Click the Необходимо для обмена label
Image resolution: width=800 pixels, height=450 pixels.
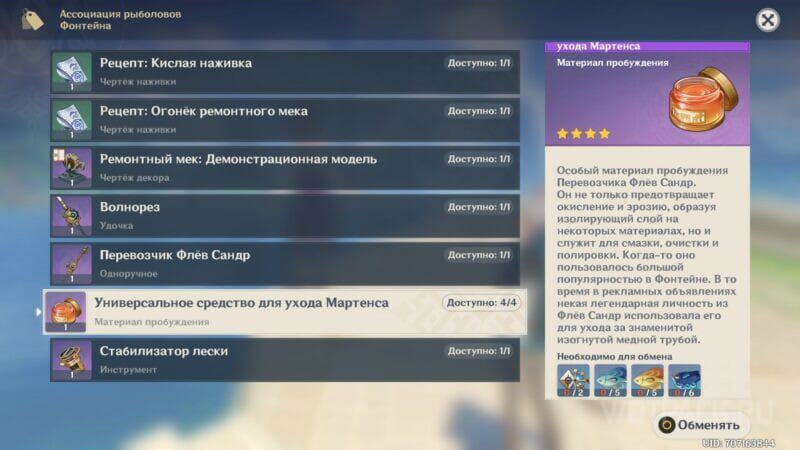pyautogui.click(x=614, y=357)
